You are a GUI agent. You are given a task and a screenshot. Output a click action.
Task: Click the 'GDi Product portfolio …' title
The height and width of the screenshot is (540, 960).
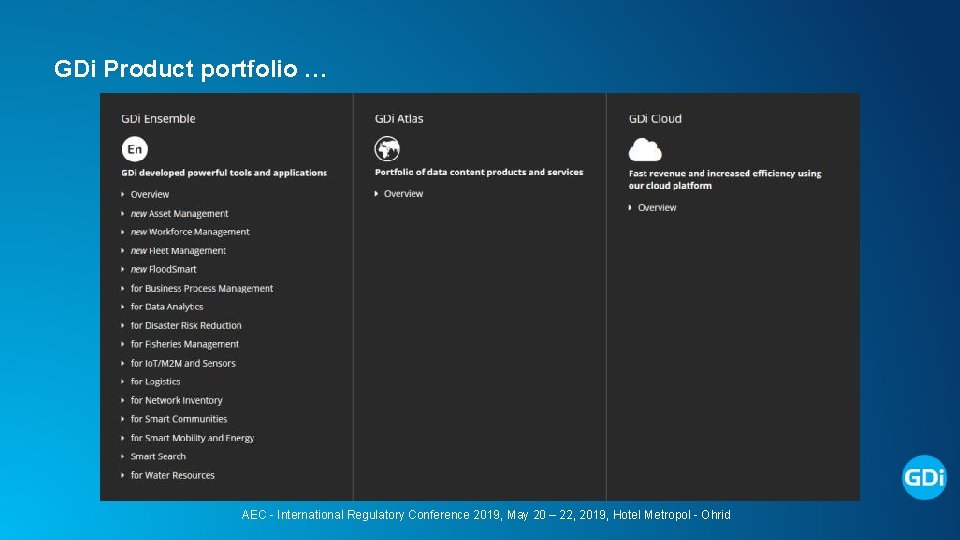click(190, 69)
